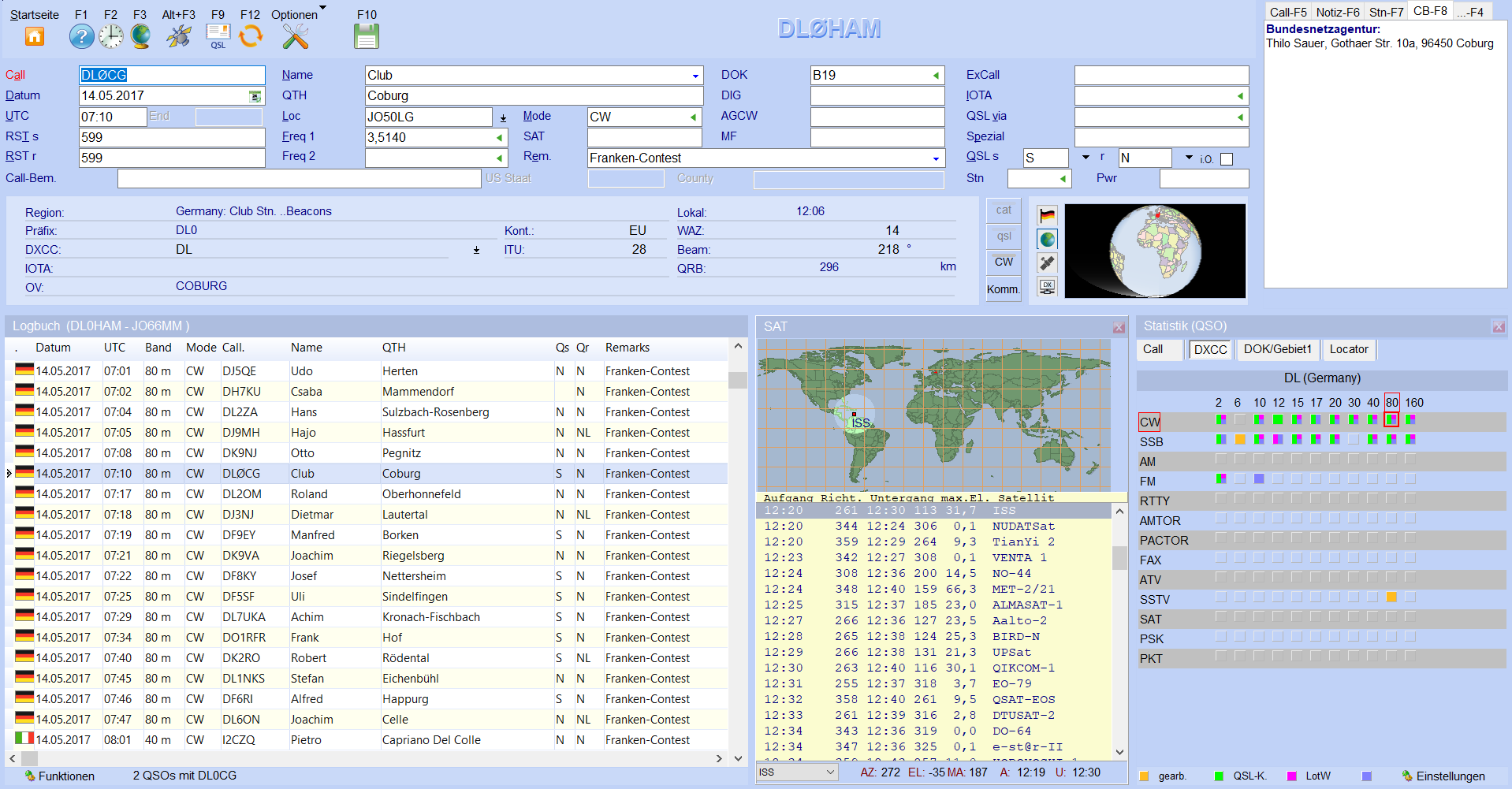Click the German flag map button
The image size is (1512, 789).
1047,216
